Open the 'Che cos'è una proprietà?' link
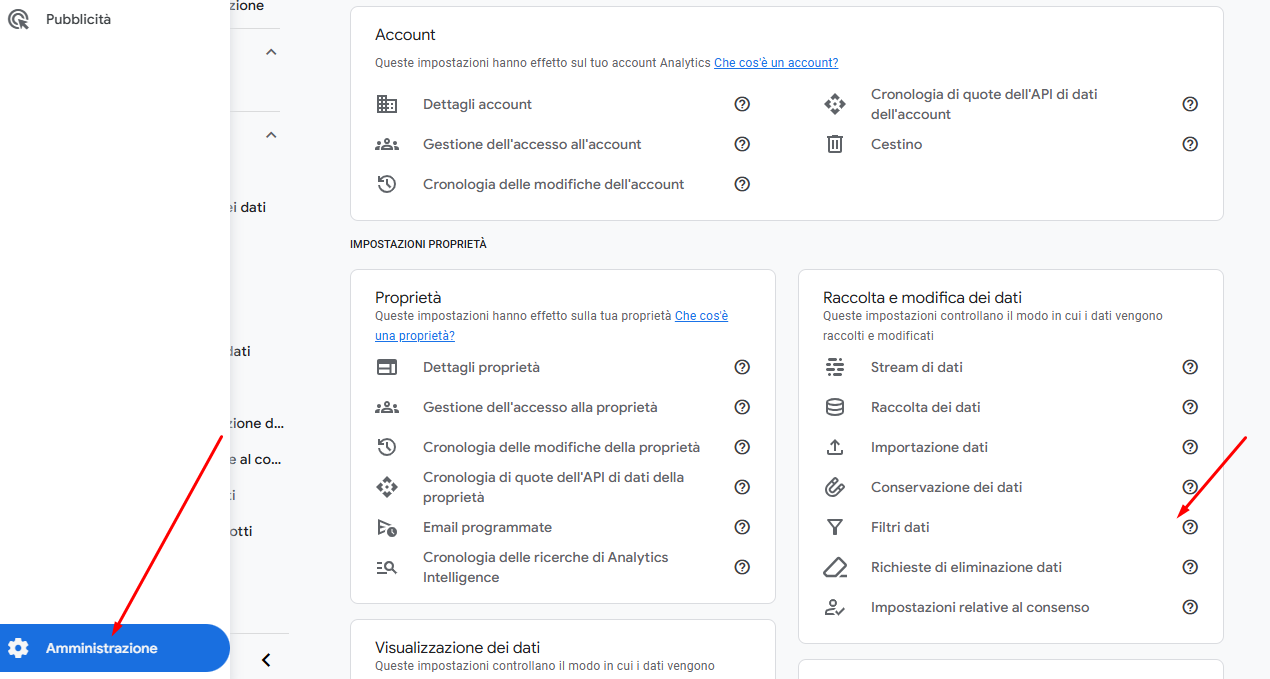 point(552,325)
